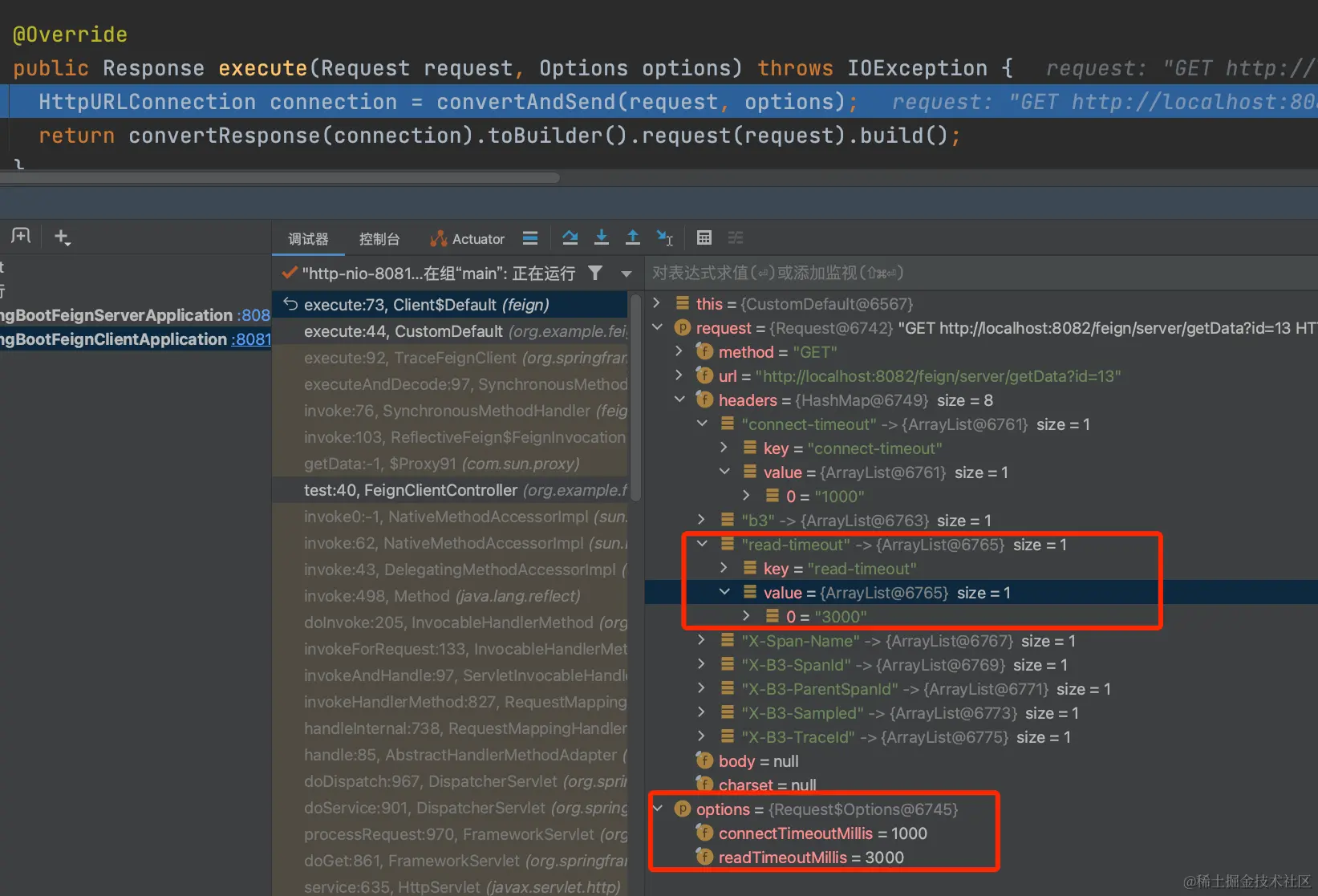The image size is (1318, 896).
Task: Click the Step Into download-arrow icon
Action: point(602,237)
